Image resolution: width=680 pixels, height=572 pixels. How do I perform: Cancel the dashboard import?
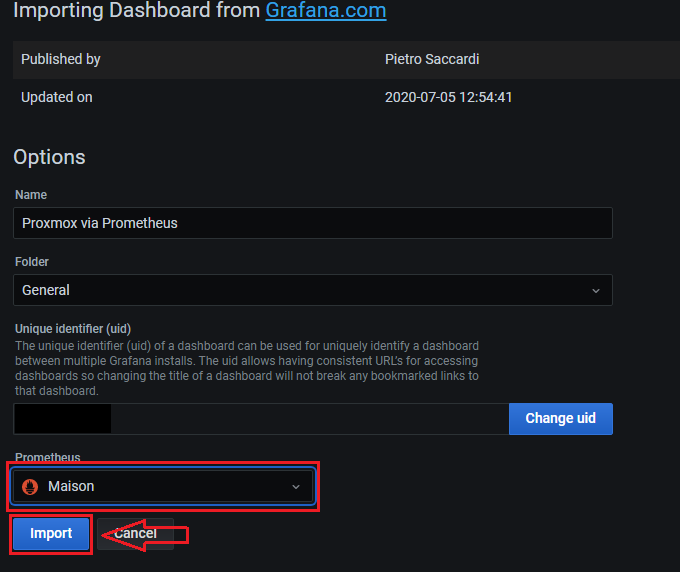coord(135,533)
